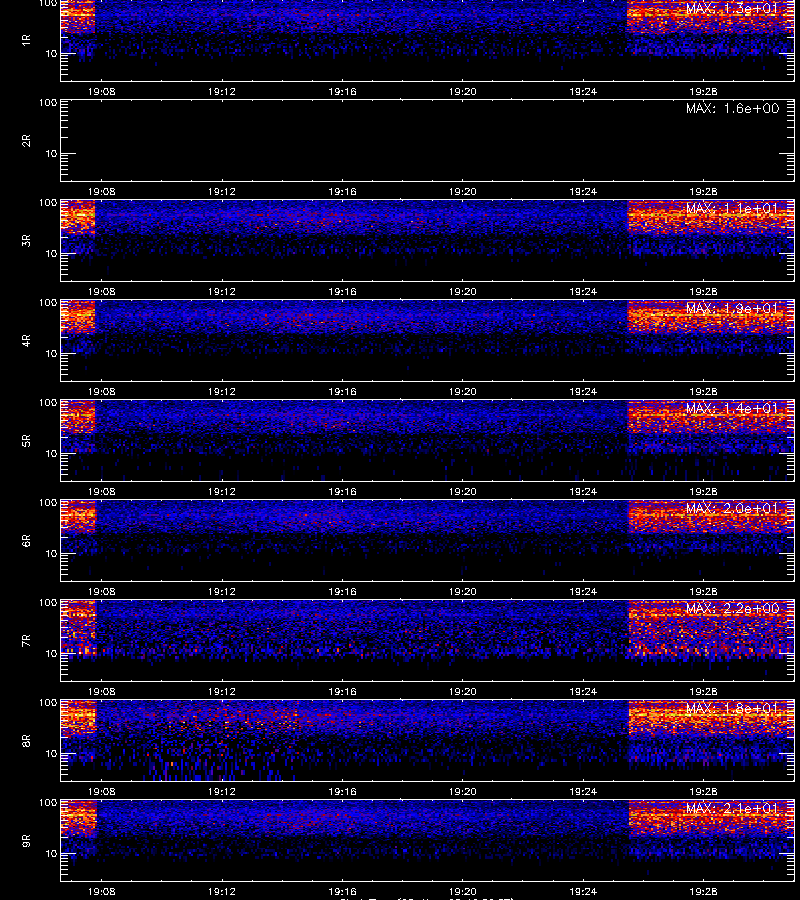Click the 19:20 time tick under panel 9R
This screenshot has width=800, height=900.
coord(463,892)
